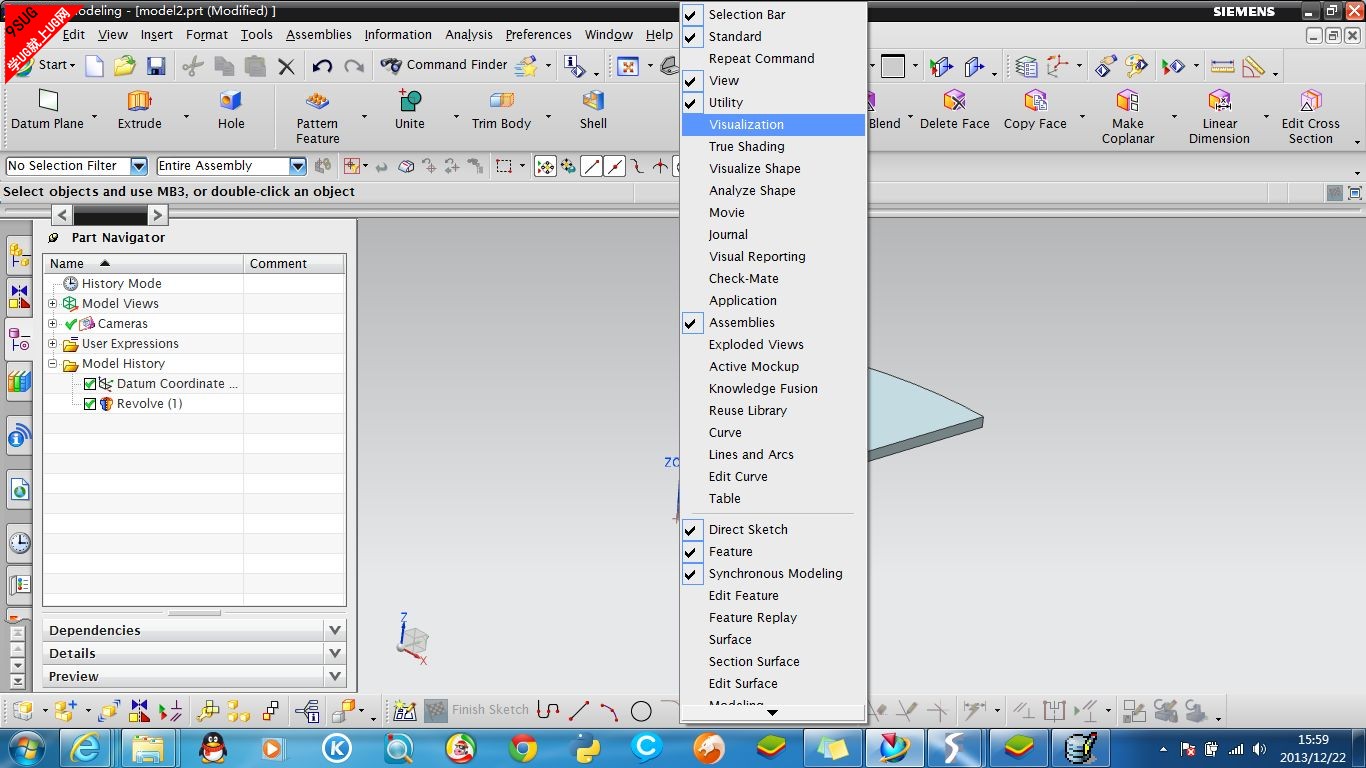
Task: Expand the User Expressions node
Action: [x=52, y=343]
